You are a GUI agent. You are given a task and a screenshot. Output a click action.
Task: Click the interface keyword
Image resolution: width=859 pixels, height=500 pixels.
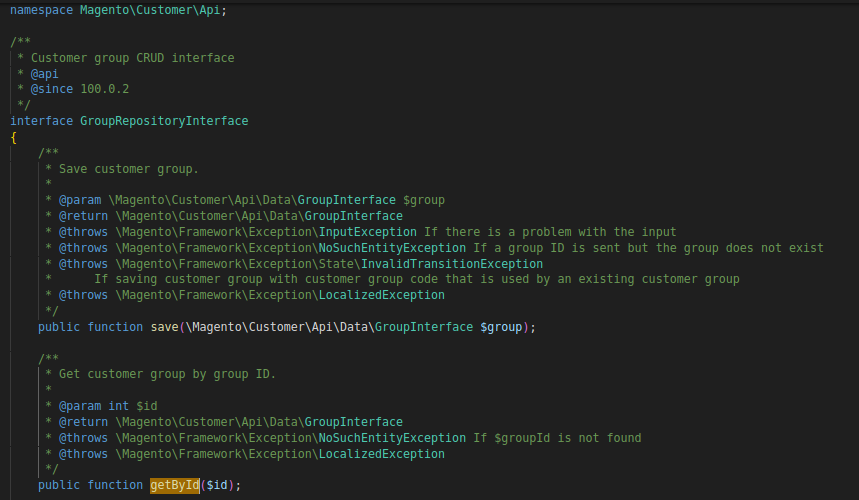pos(41,121)
